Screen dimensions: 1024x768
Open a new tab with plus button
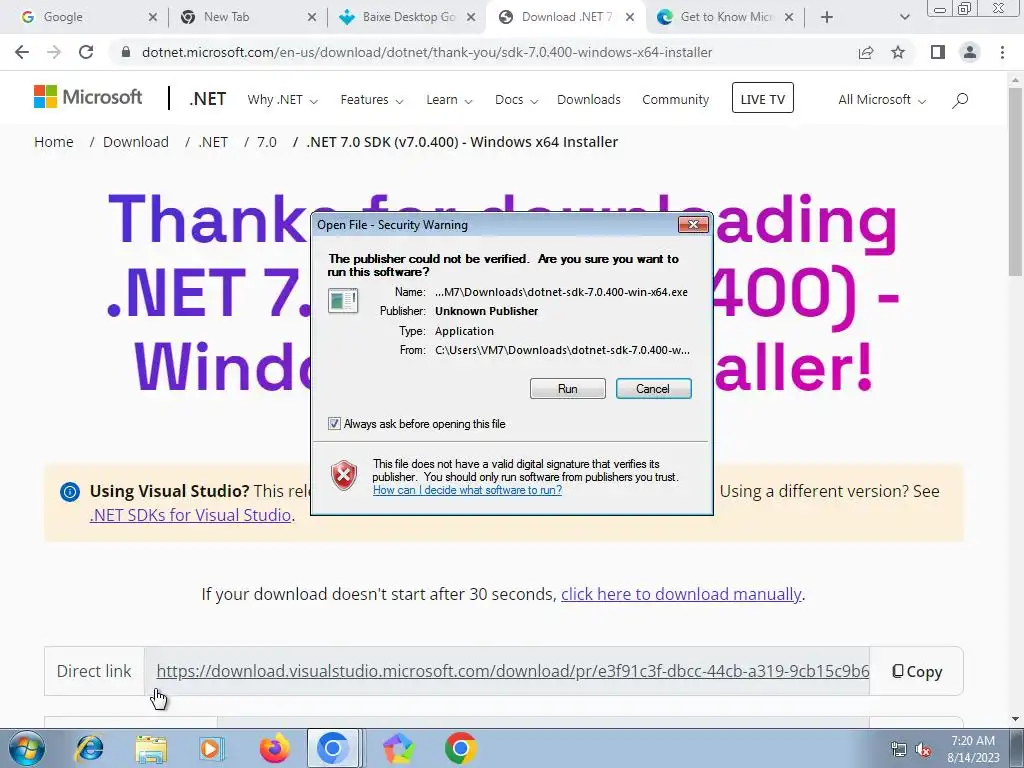(827, 18)
